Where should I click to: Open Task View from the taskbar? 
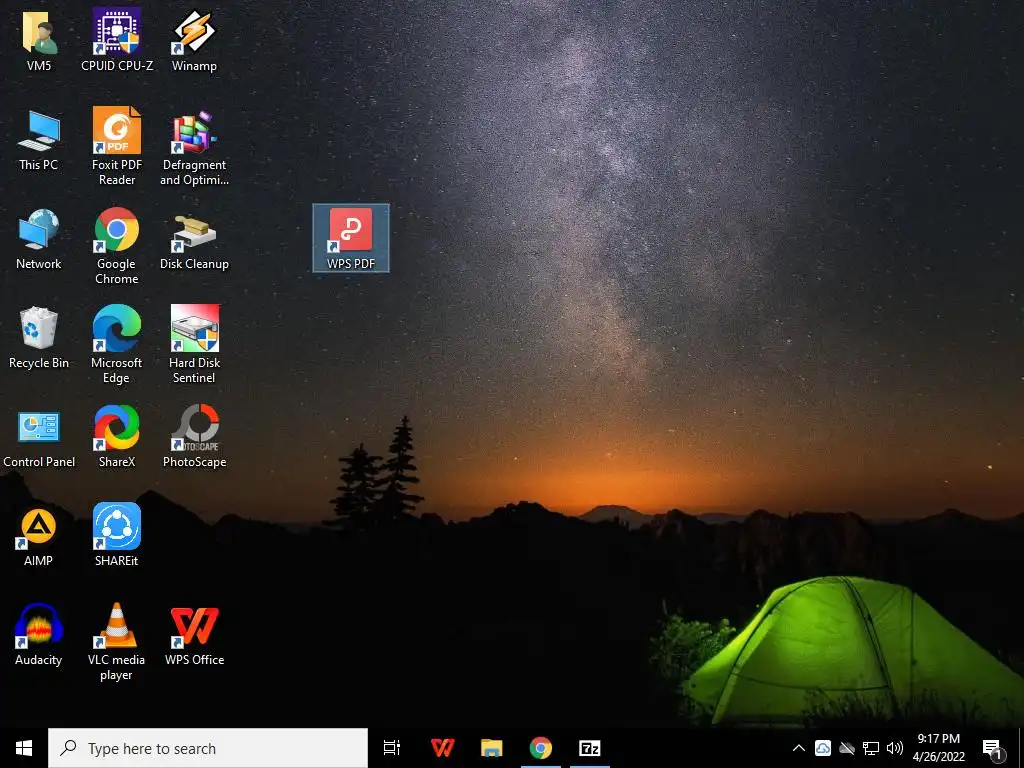click(x=391, y=748)
